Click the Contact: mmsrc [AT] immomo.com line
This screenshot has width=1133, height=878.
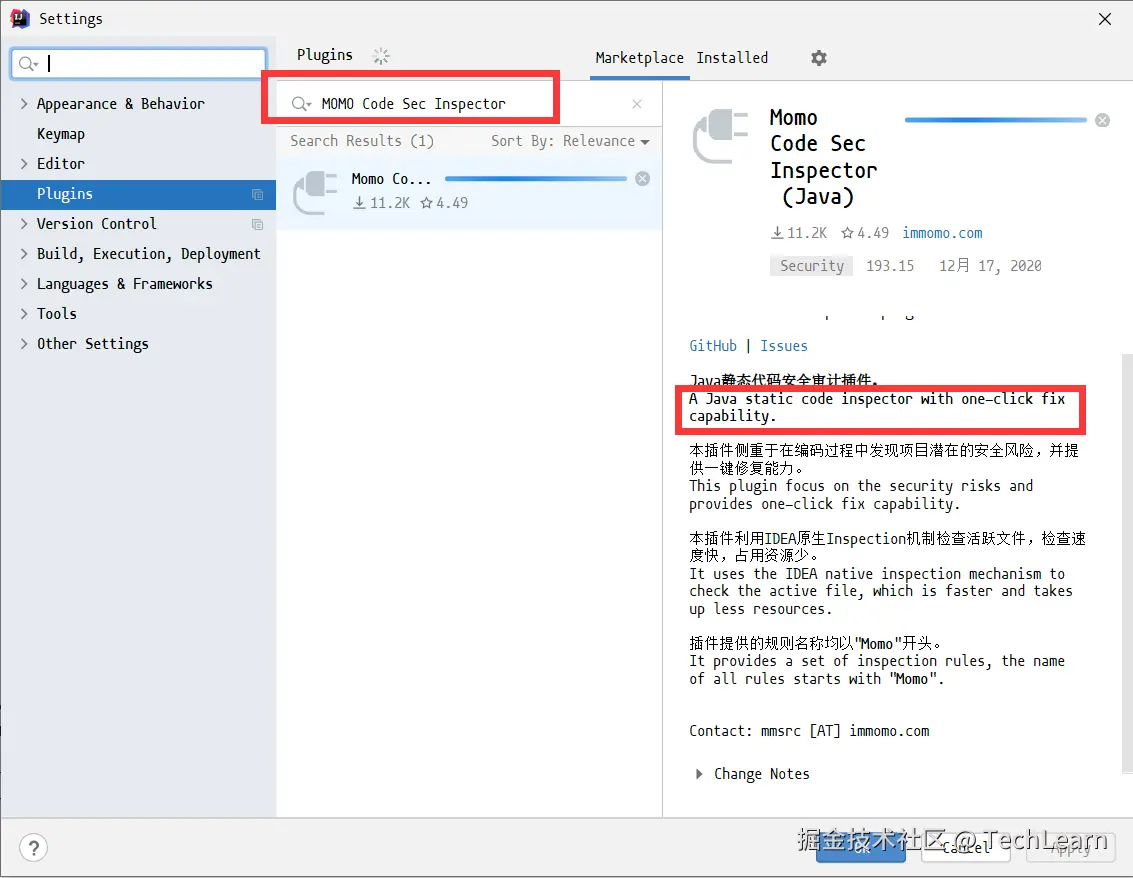click(x=809, y=731)
